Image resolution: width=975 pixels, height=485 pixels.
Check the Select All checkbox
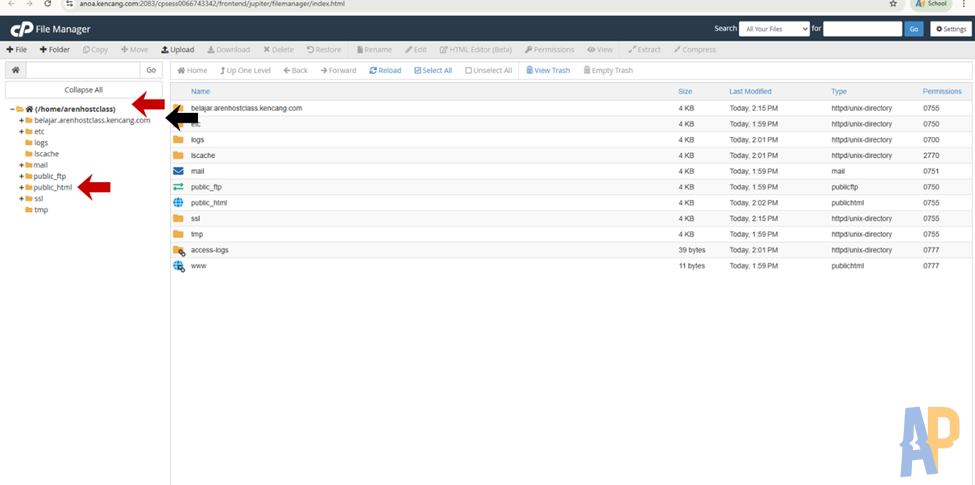point(433,70)
